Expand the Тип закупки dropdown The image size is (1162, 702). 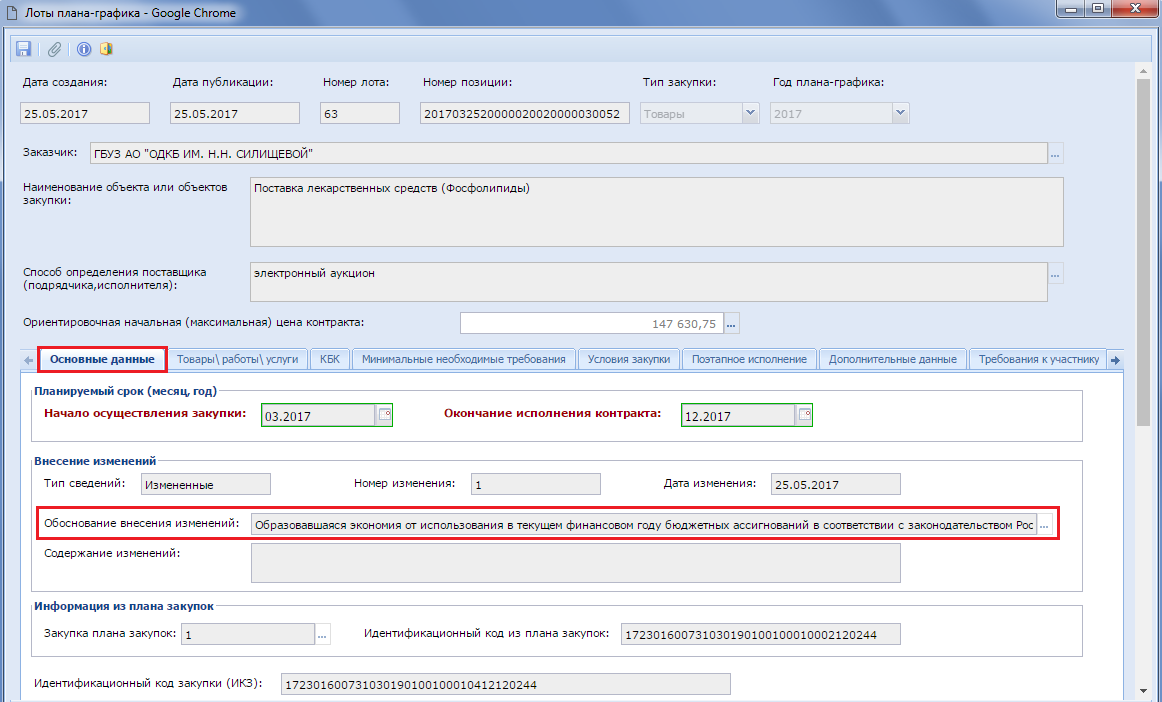click(750, 113)
